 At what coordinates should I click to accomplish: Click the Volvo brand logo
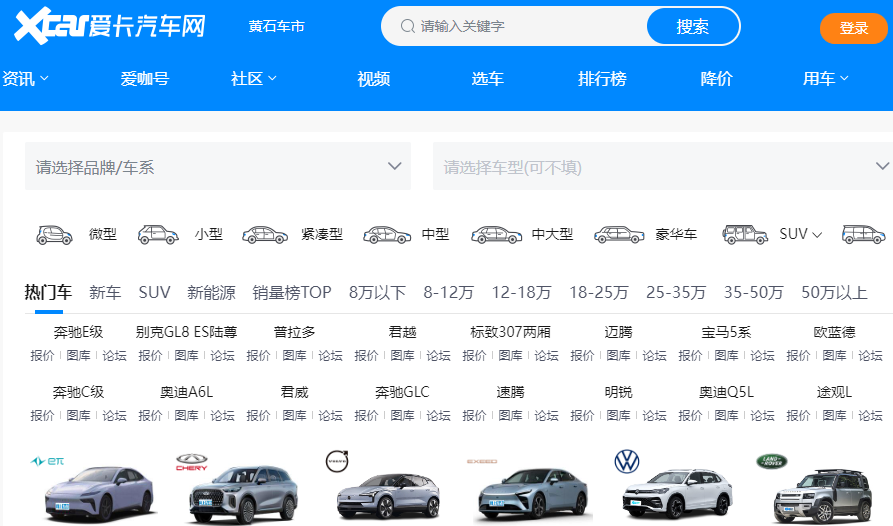(x=337, y=461)
